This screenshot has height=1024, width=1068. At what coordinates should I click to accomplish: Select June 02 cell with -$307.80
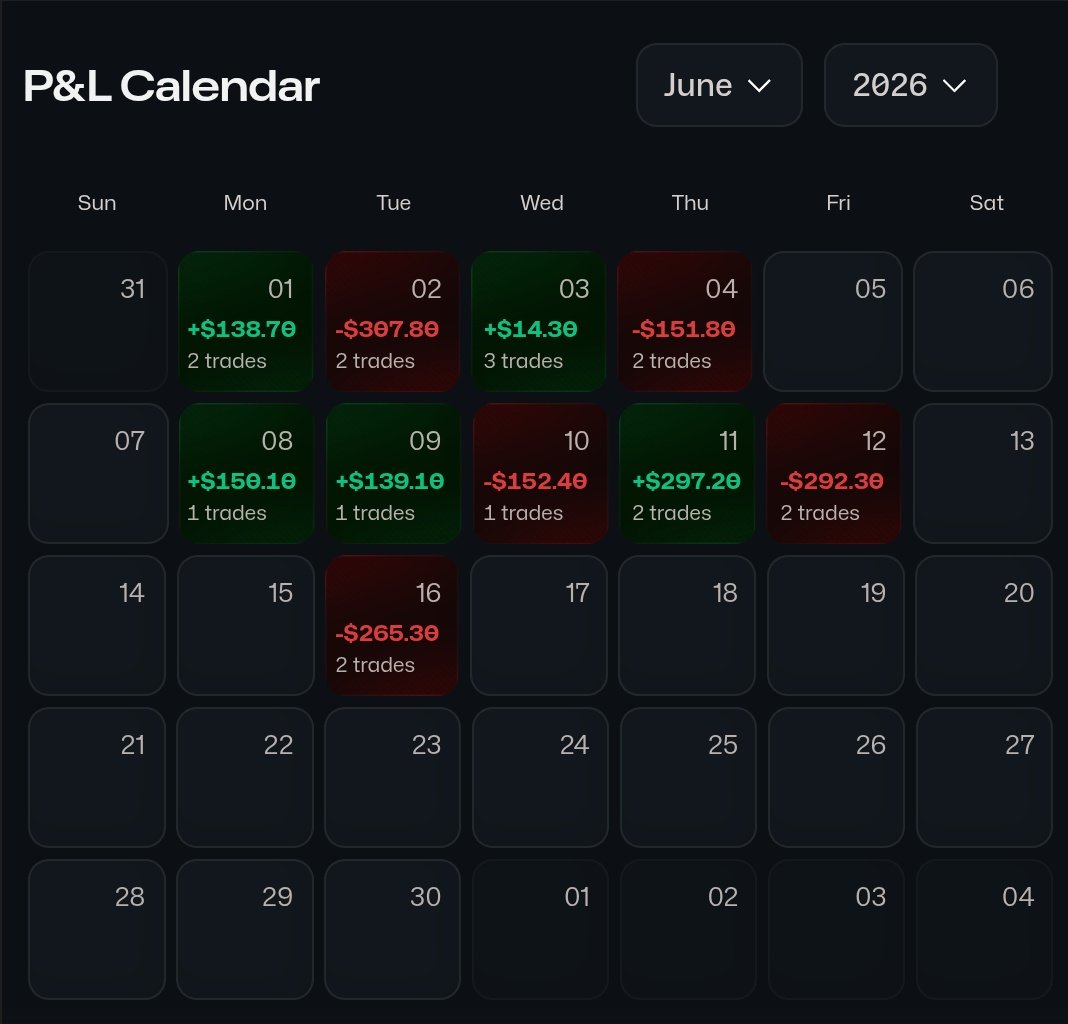point(392,322)
